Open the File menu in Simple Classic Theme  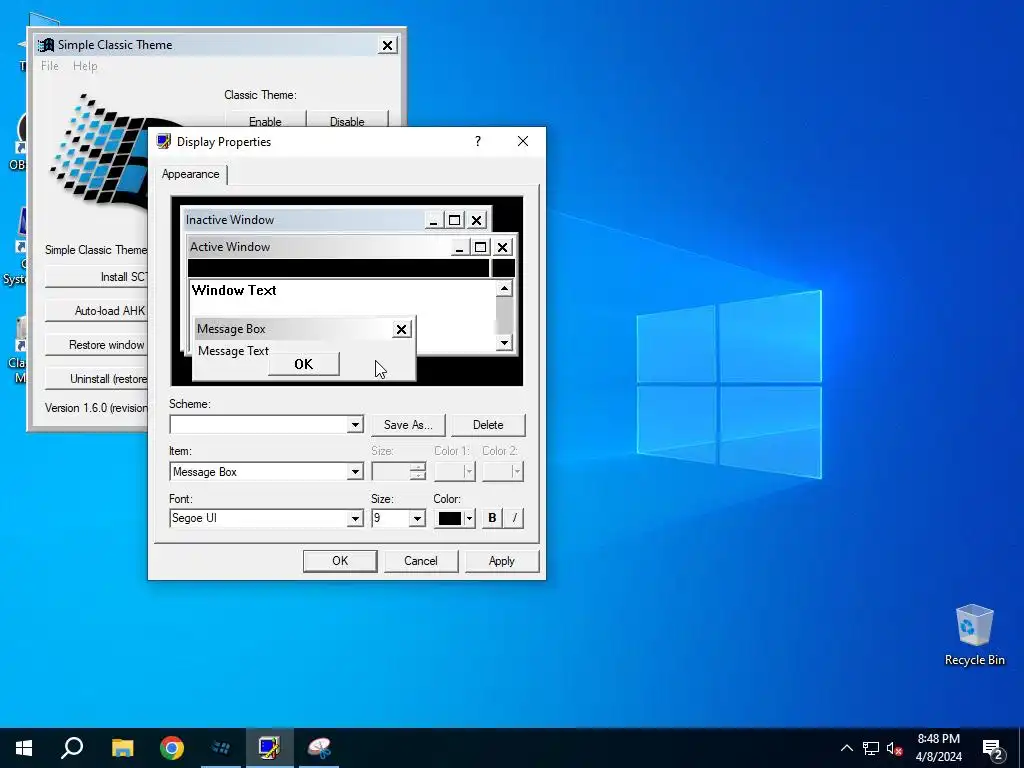tap(50, 66)
